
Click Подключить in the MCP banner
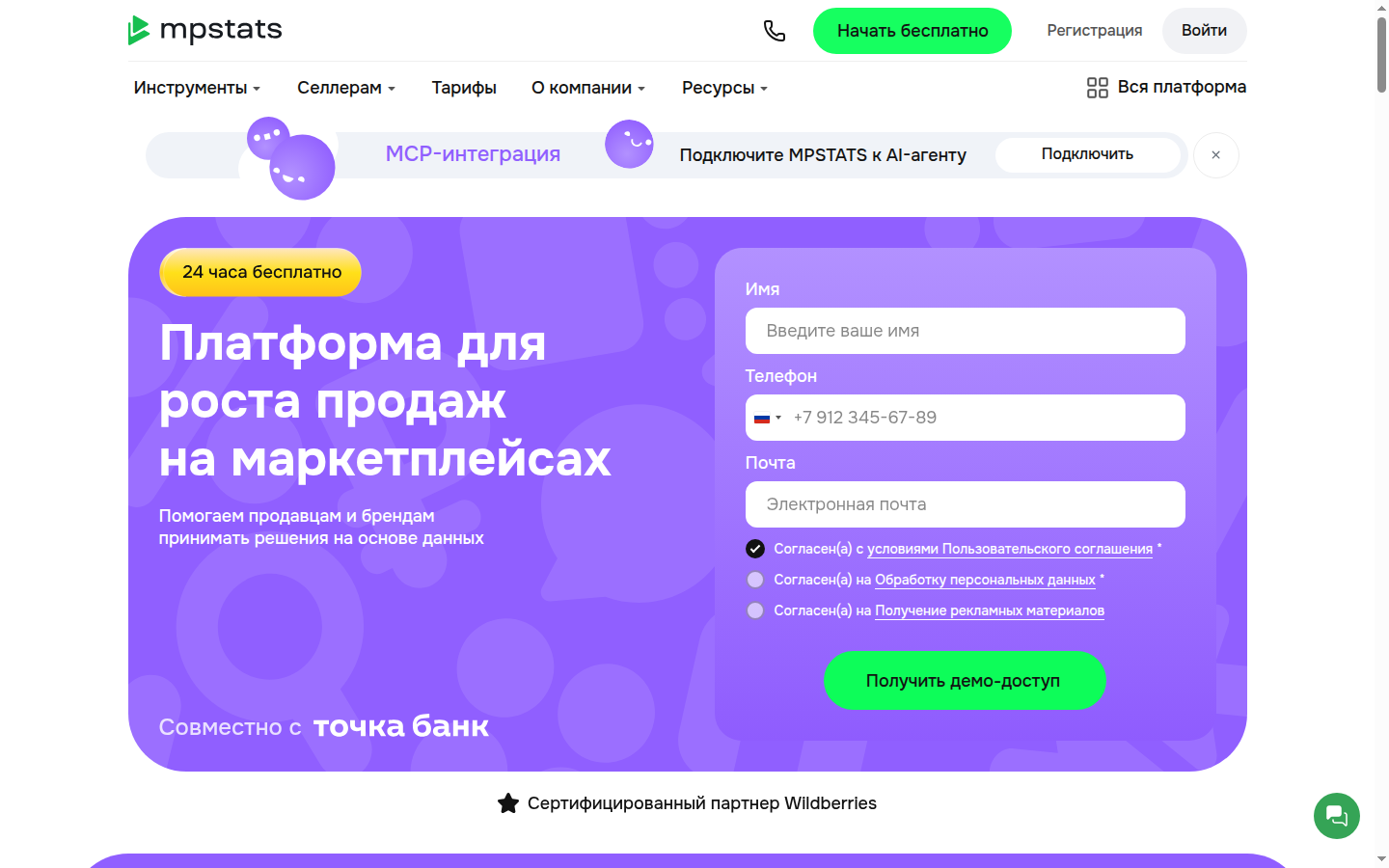(x=1087, y=154)
